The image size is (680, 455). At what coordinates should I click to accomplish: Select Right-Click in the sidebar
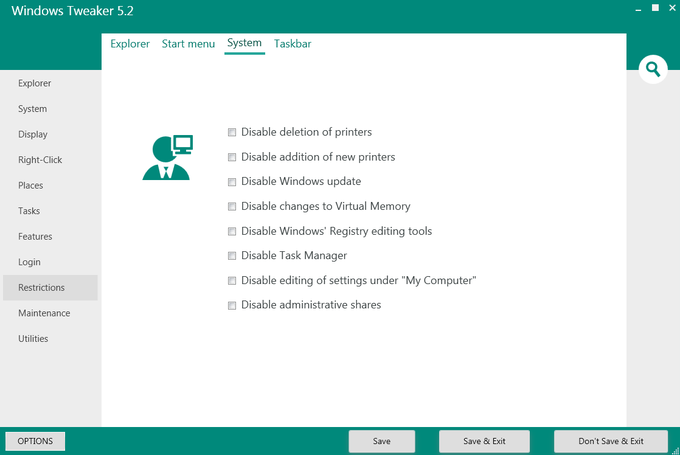[40, 160]
